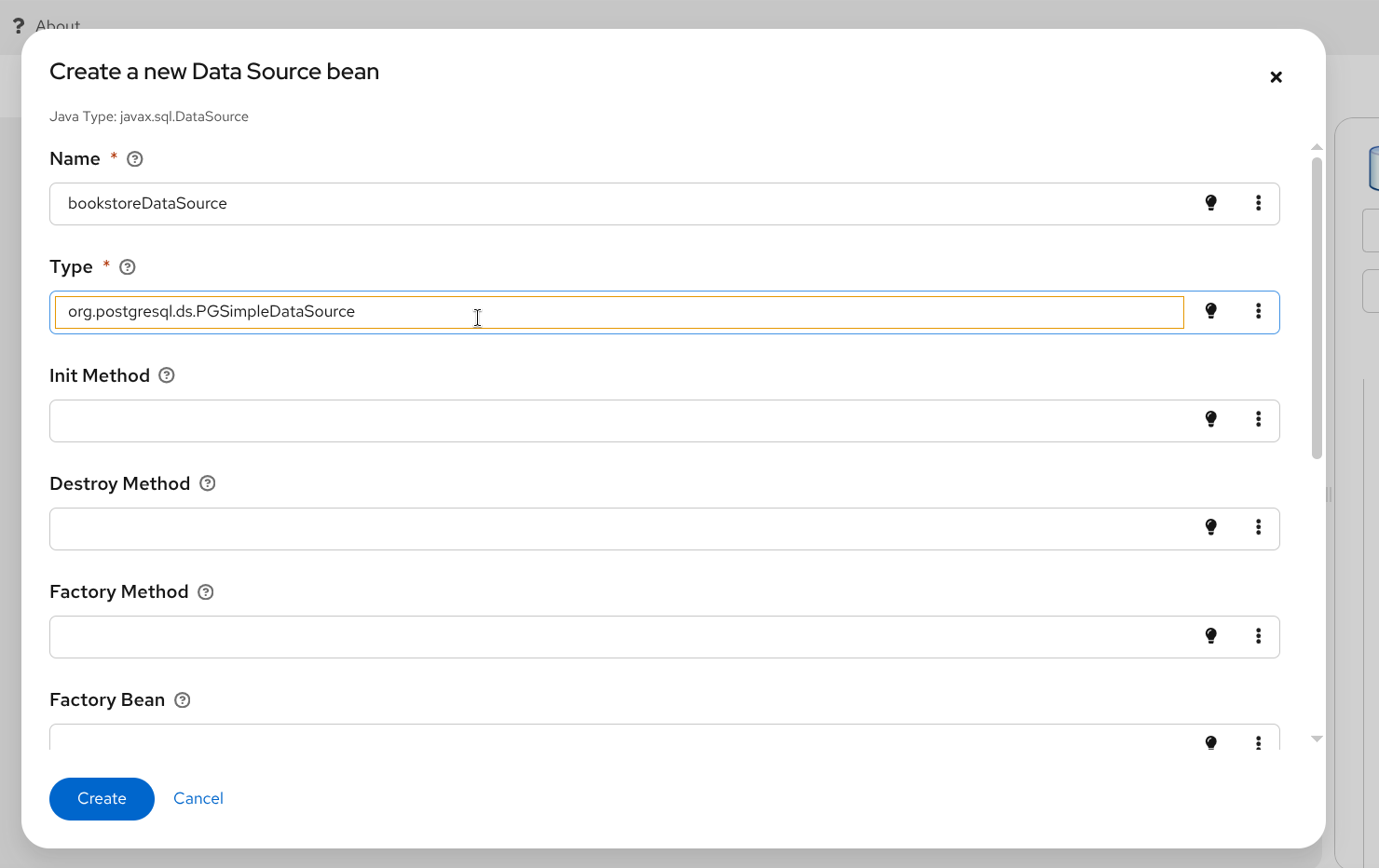Show help tooltip for Init Method
The width and height of the screenshot is (1379, 868).
[x=166, y=375]
